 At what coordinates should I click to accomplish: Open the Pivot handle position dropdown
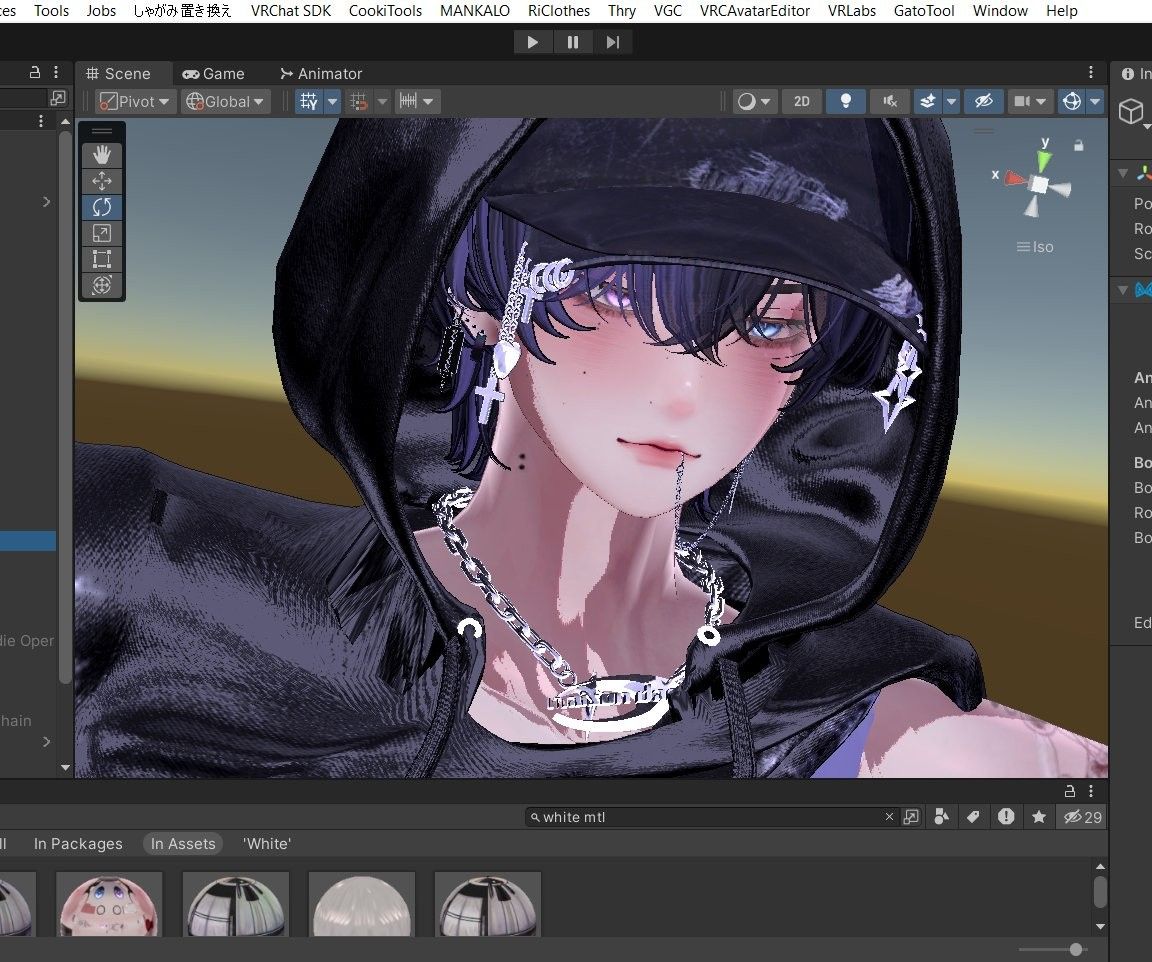click(x=136, y=101)
